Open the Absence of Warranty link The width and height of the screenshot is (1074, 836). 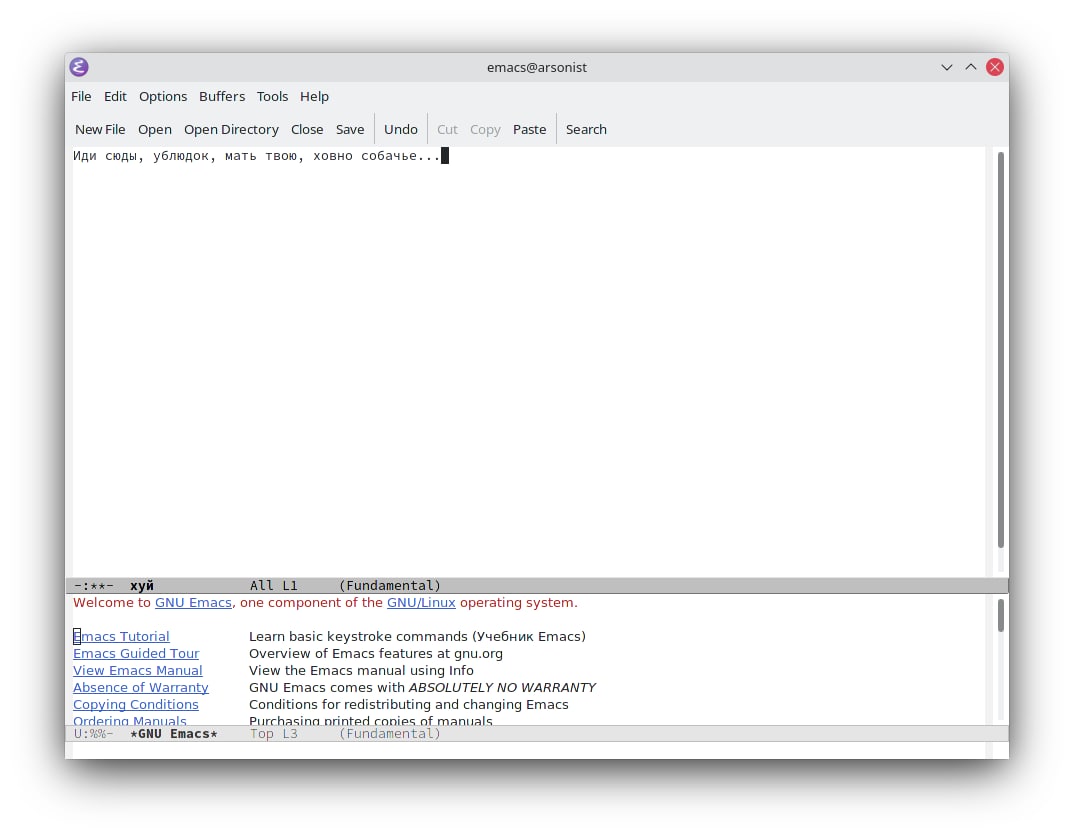click(x=141, y=687)
